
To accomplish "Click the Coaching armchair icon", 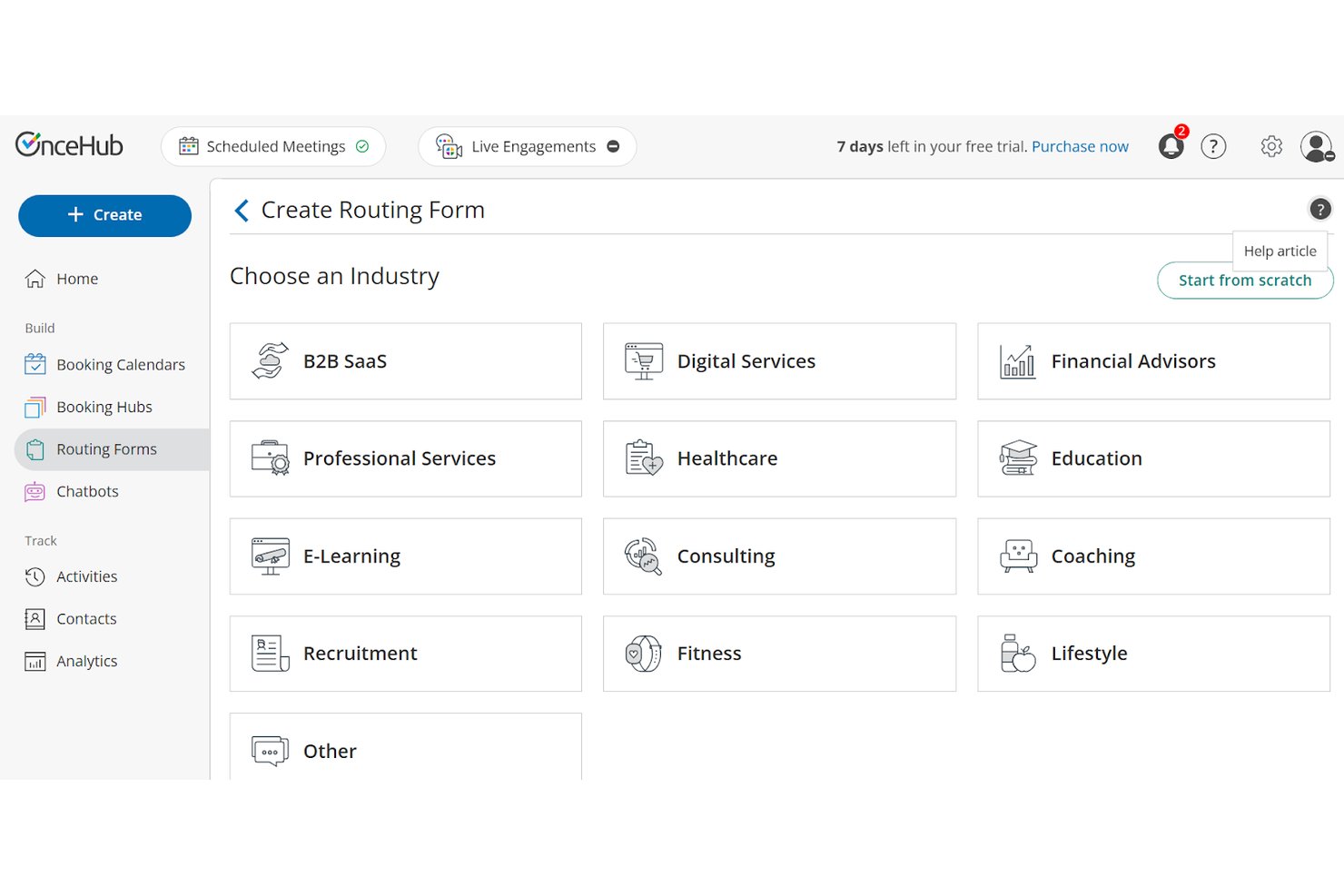I will (1018, 556).
